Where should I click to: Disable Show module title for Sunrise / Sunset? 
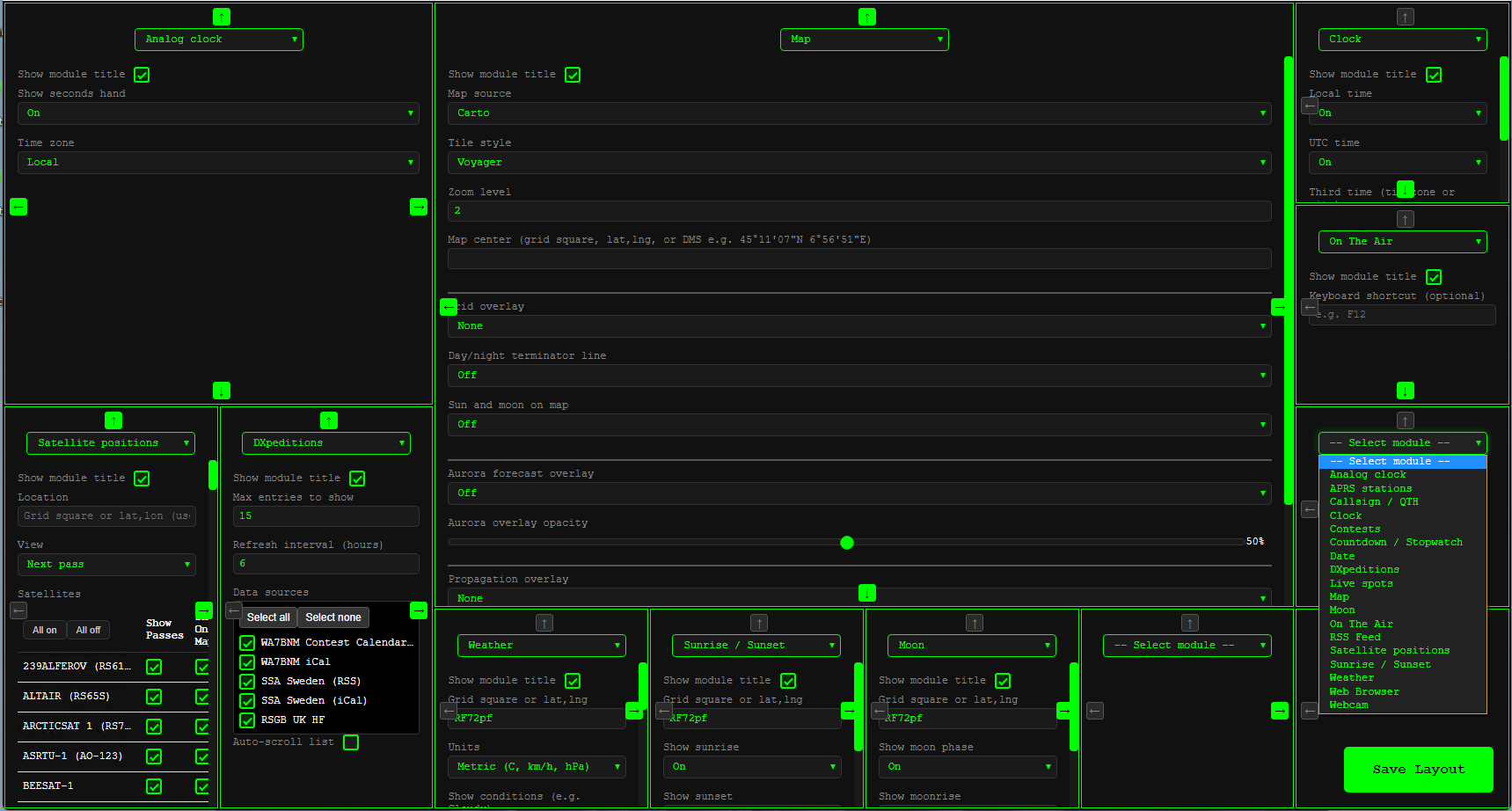[787, 680]
